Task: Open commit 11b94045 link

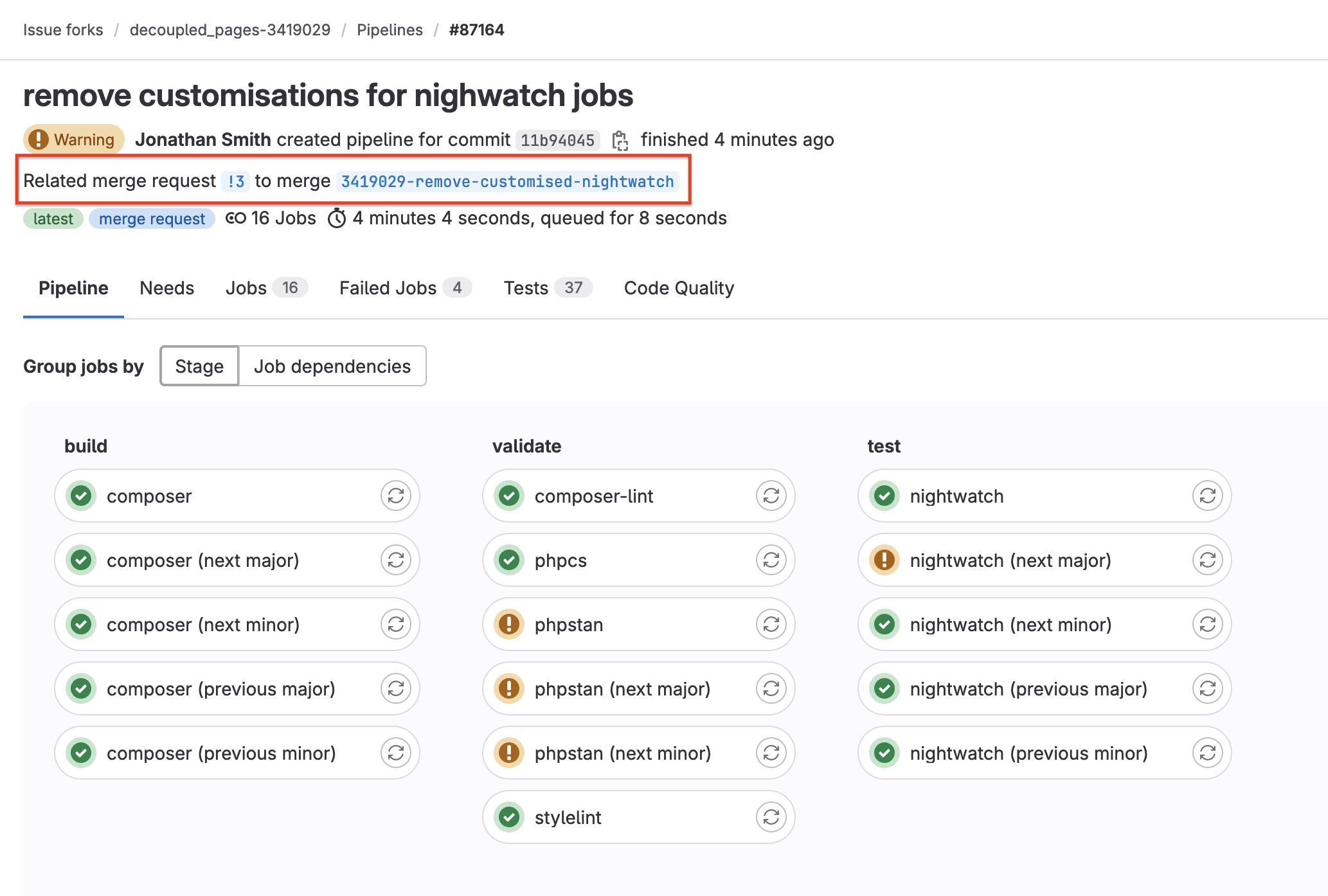Action: click(x=557, y=140)
